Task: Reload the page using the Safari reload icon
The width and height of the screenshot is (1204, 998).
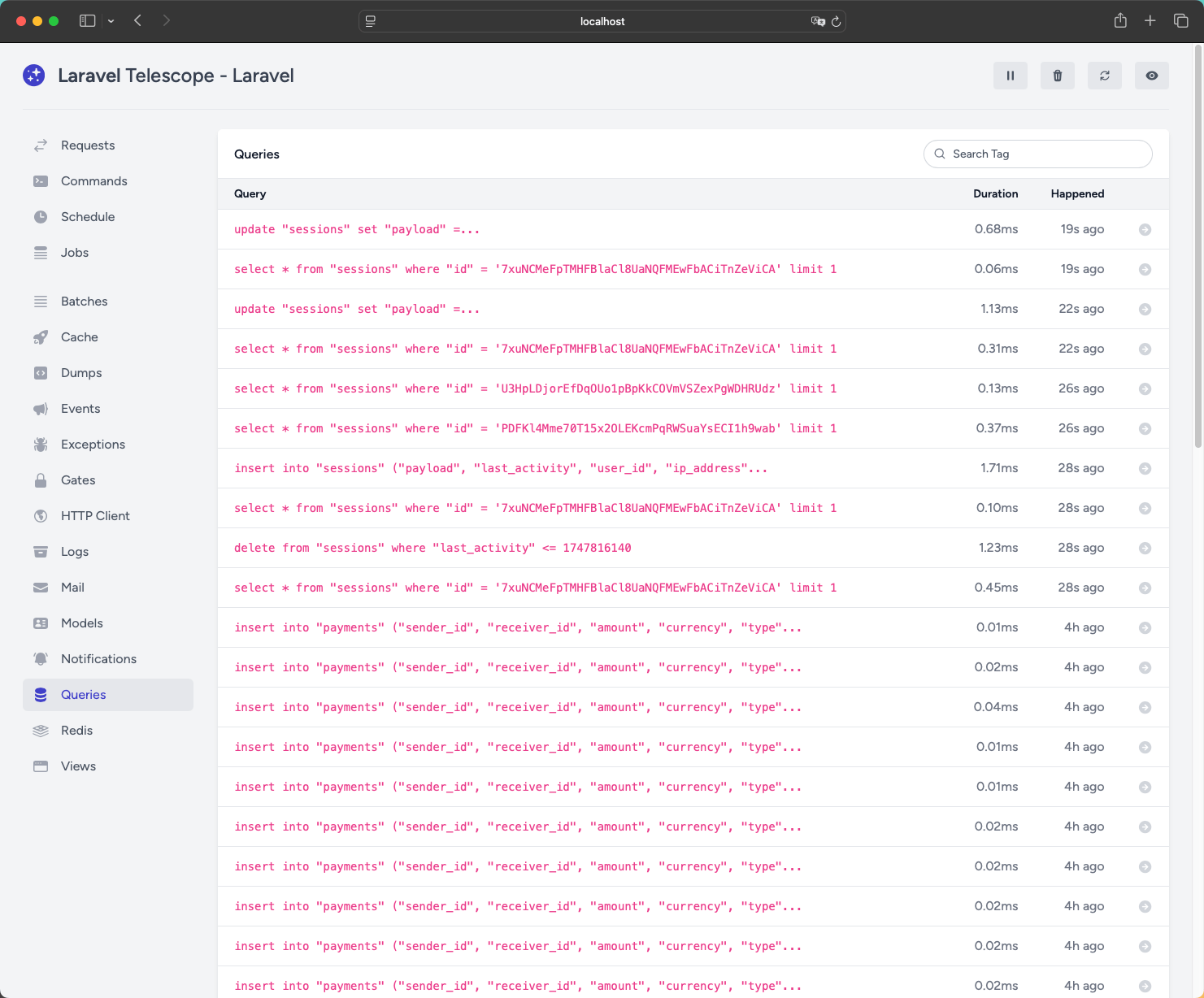Action: point(836,21)
